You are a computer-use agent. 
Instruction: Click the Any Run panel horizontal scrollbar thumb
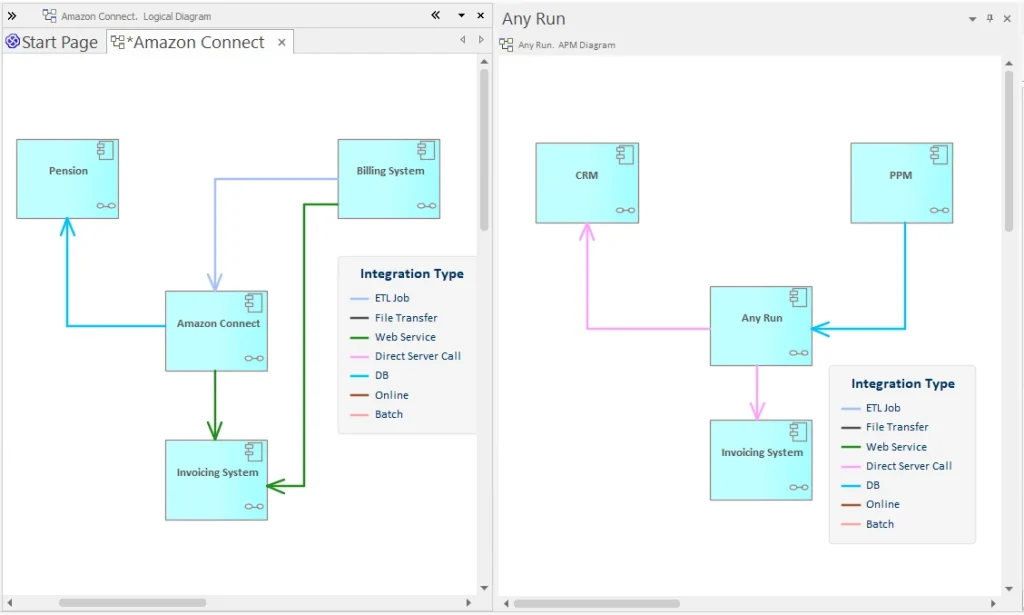pyautogui.click(x=596, y=603)
